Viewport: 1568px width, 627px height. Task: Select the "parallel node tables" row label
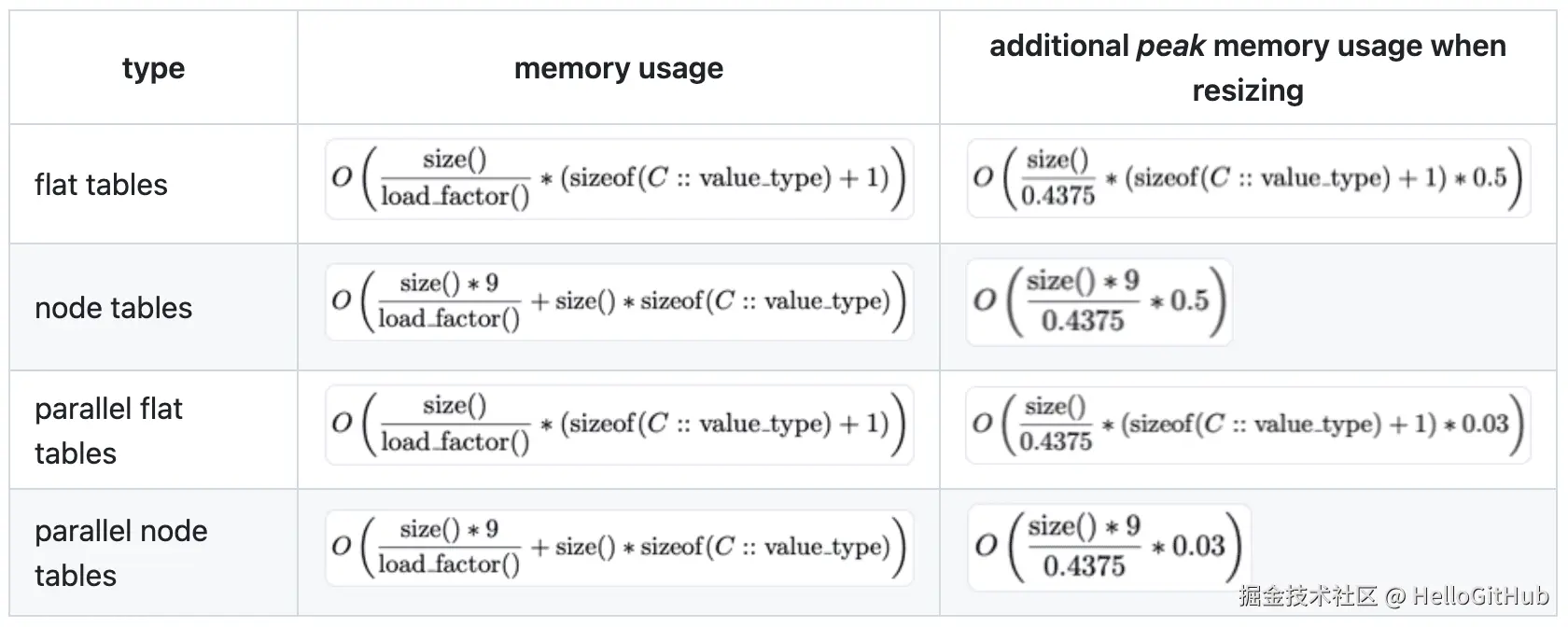(x=120, y=552)
